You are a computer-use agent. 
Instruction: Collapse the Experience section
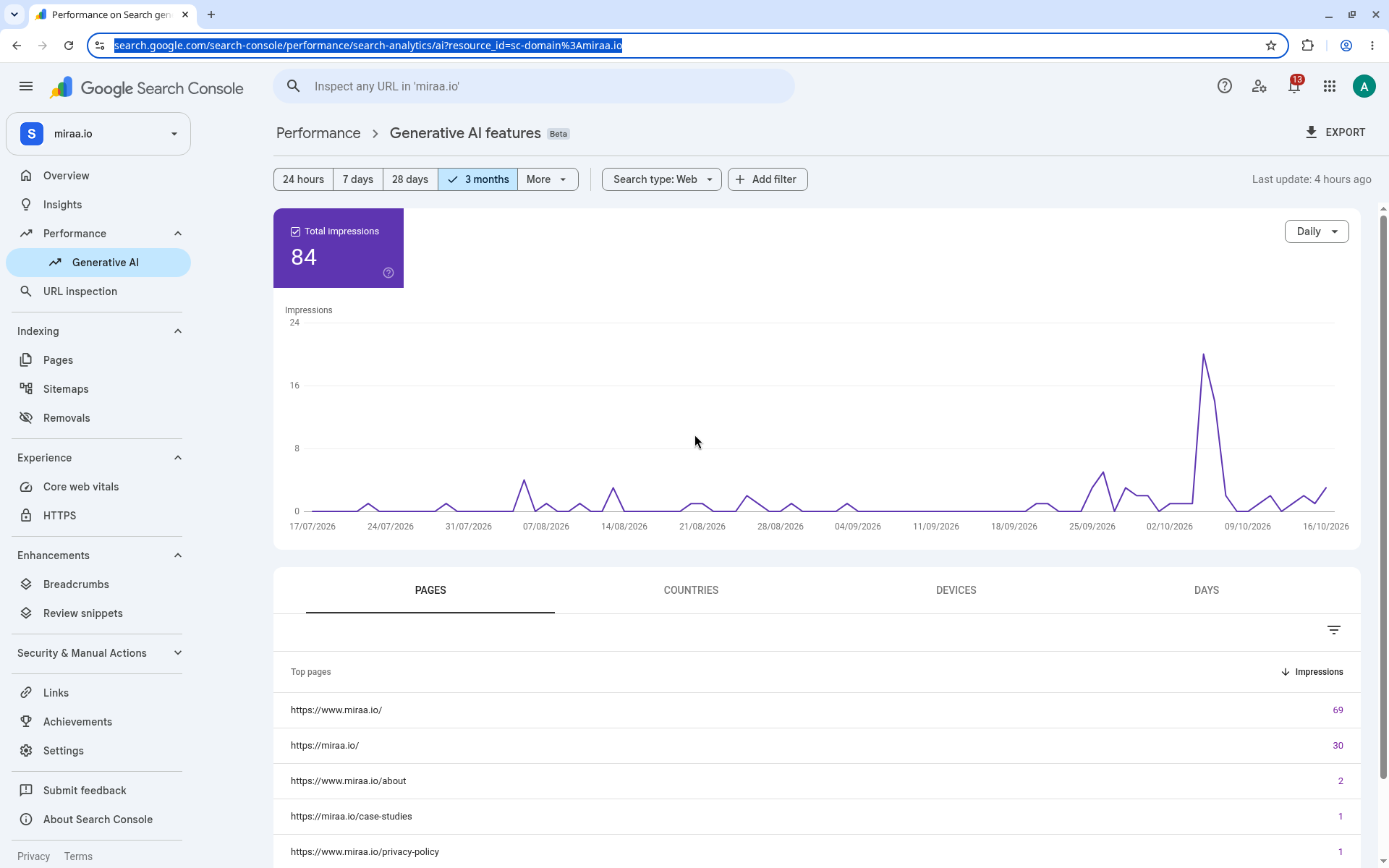178,458
